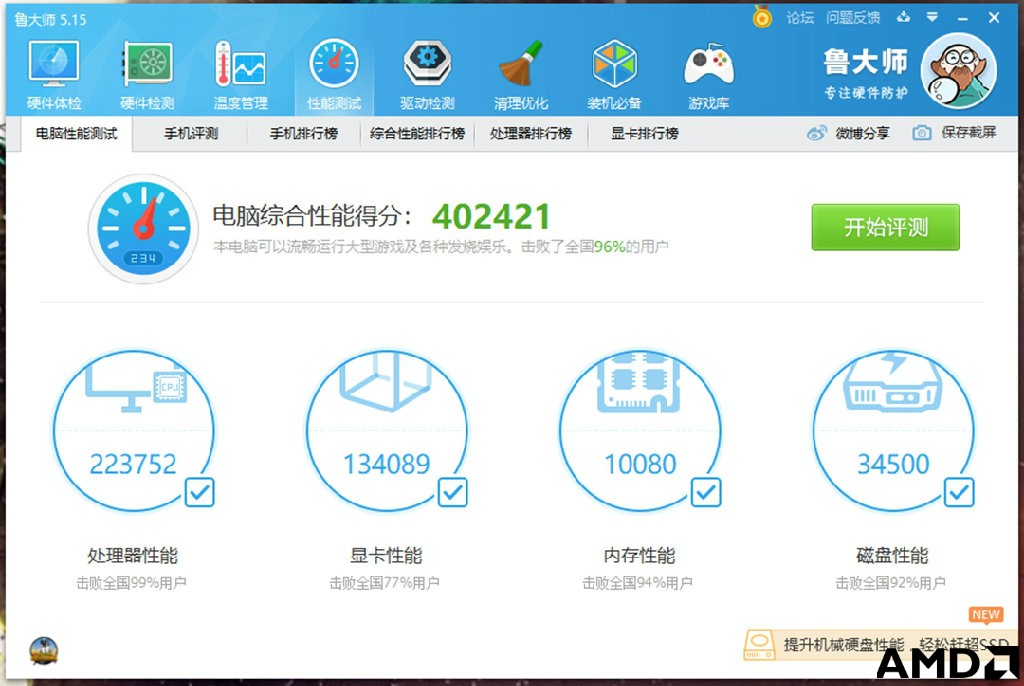1024x686 pixels.
Task: Click the hard disk icon in the bottom banner
Action: pyautogui.click(x=760, y=645)
